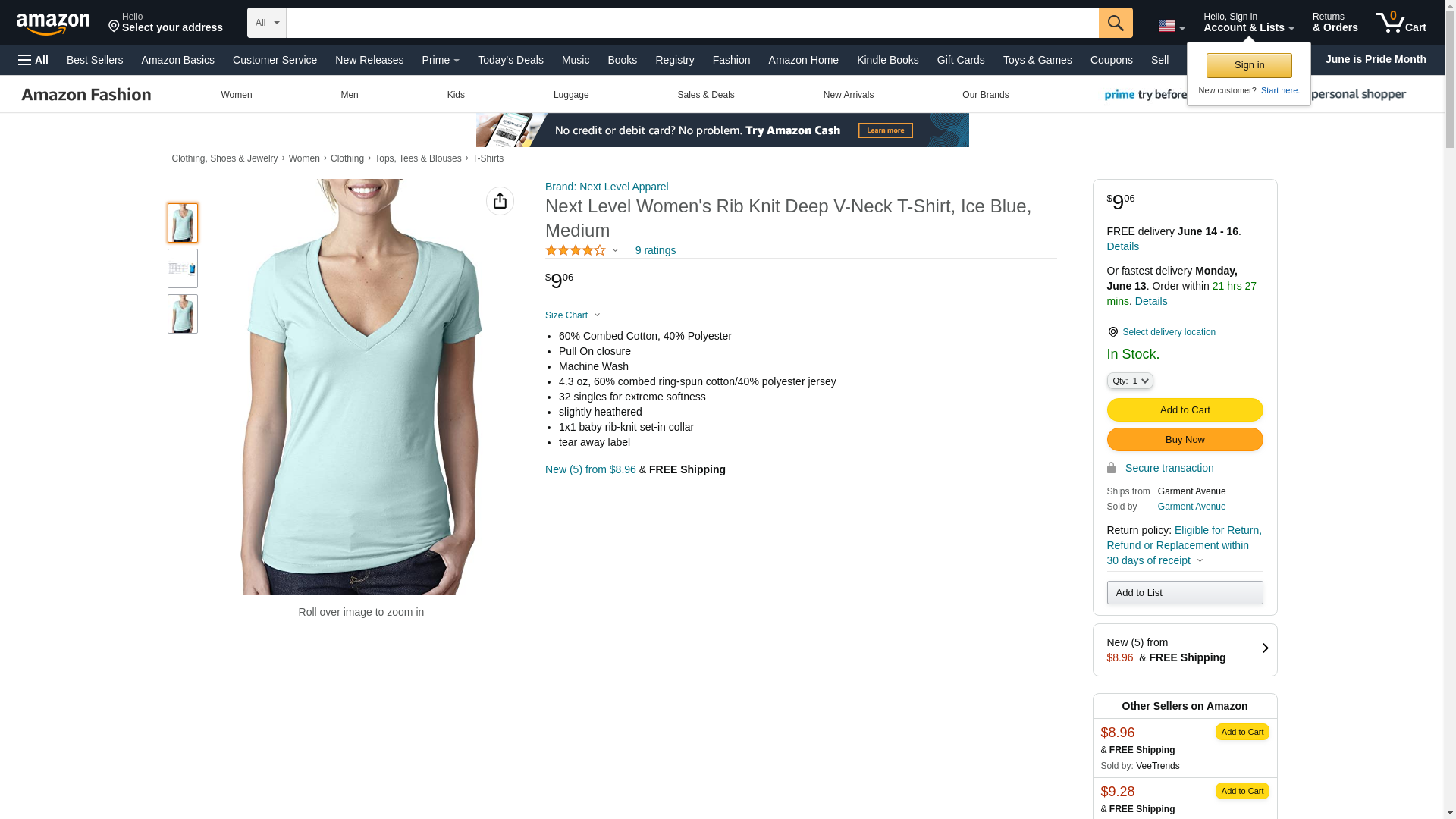Click the Amazon logo

click(x=53, y=24)
